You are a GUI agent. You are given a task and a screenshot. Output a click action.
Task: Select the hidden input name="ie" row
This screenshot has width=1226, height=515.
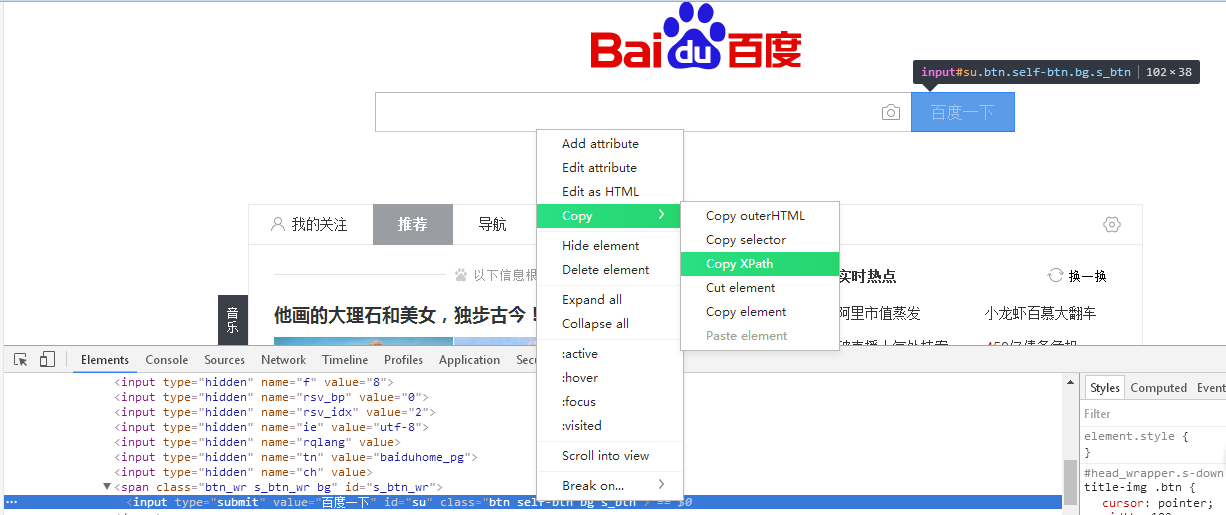pos(272,427)
